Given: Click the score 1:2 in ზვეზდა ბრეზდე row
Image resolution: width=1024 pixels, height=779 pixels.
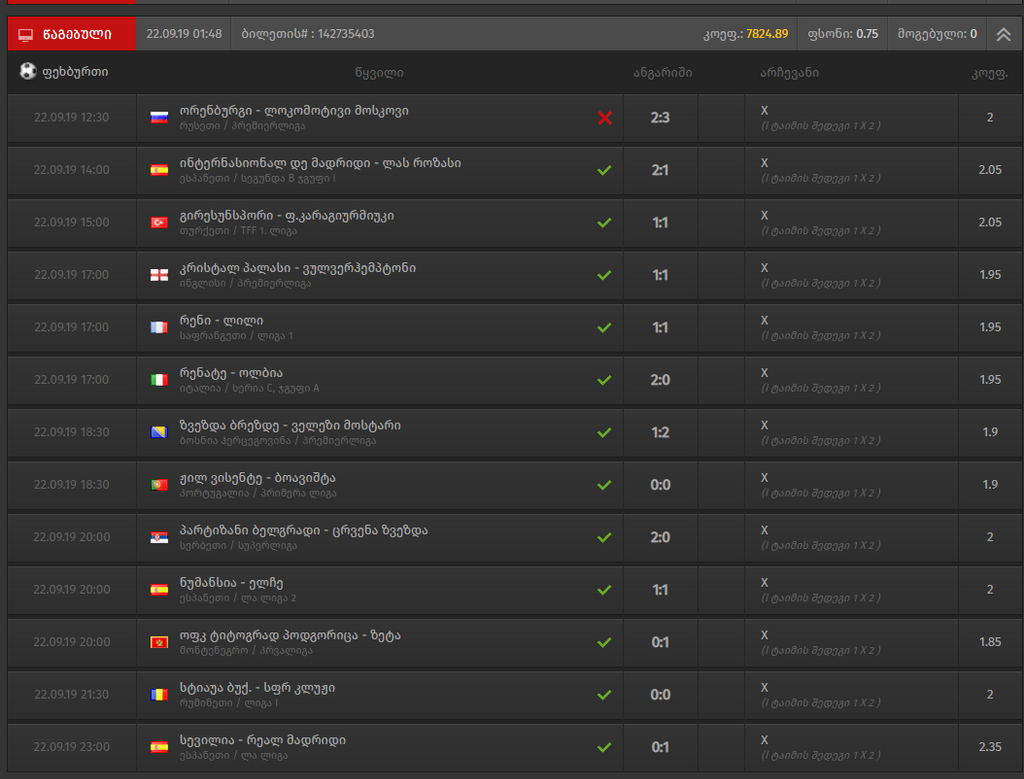Looking at the screenshot, I should [660, 432].
